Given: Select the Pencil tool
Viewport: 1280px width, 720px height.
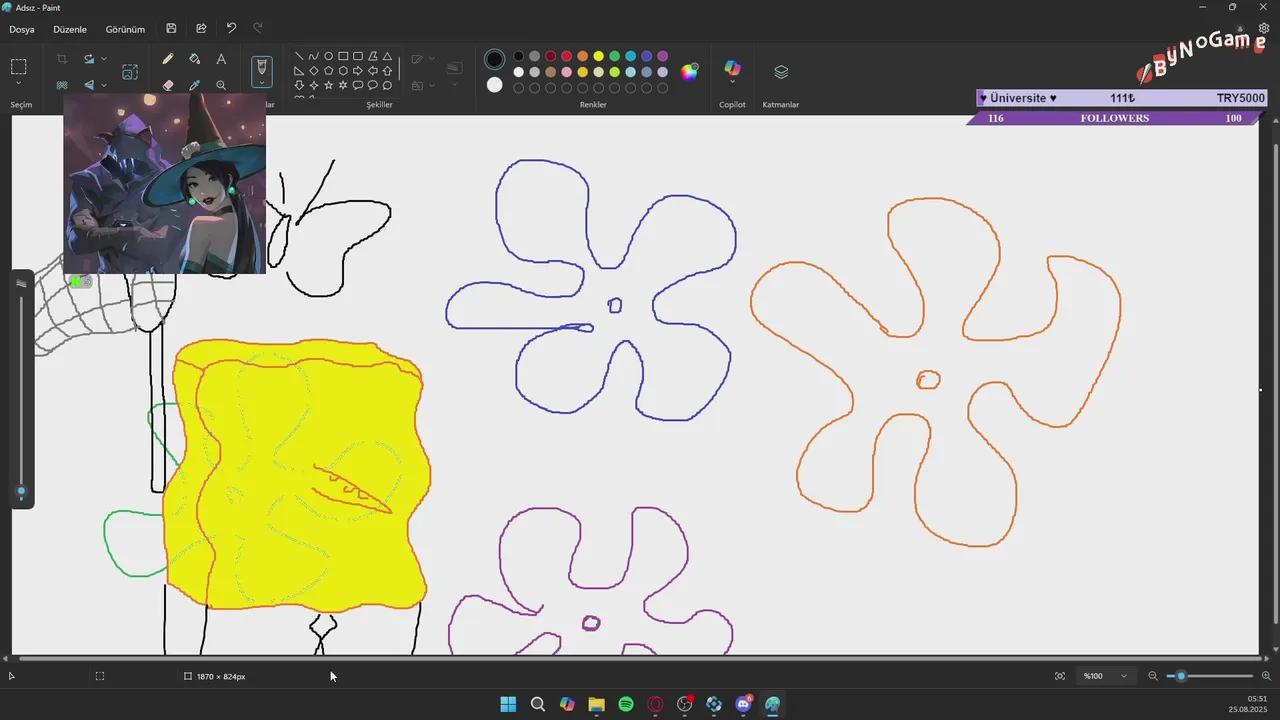Looking at the screenshot, I should pos(168,59).
